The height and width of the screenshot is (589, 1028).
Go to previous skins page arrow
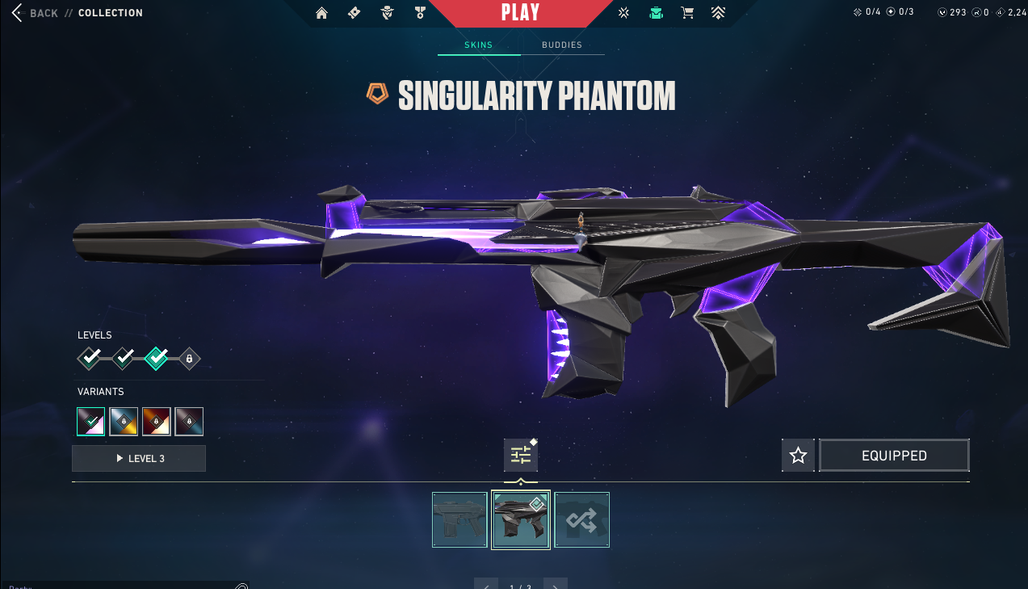pos(486,584)
